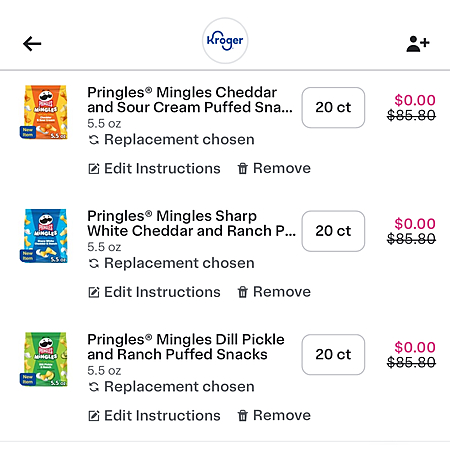Click the replacement arrows icon on Sharp White Cheddar item
The width and height of the screenshot is (450, 450).
pos(94,264)
